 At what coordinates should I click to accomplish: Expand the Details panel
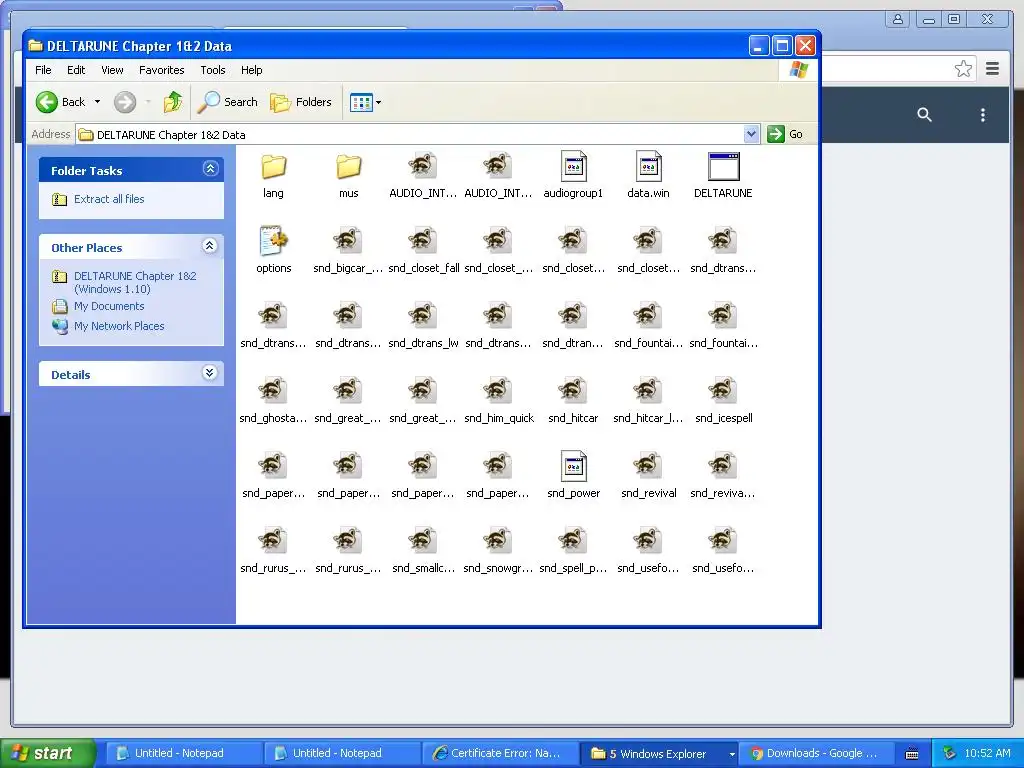[210, 373]
